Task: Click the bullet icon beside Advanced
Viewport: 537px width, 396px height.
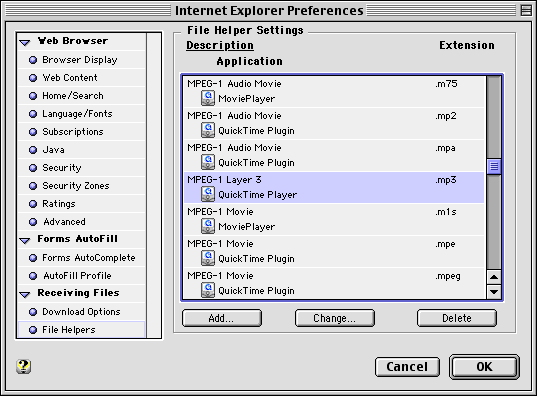Action: [x=33, y=222]
